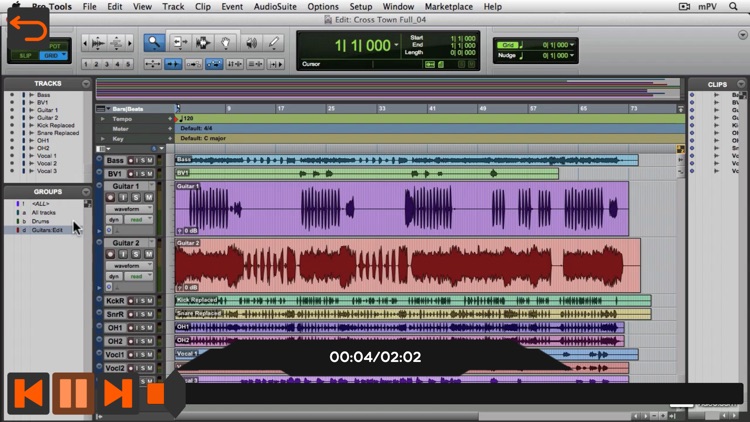Select Kick Replaced in Tracks list
750x422 pixels.
(x=55, y=125)
